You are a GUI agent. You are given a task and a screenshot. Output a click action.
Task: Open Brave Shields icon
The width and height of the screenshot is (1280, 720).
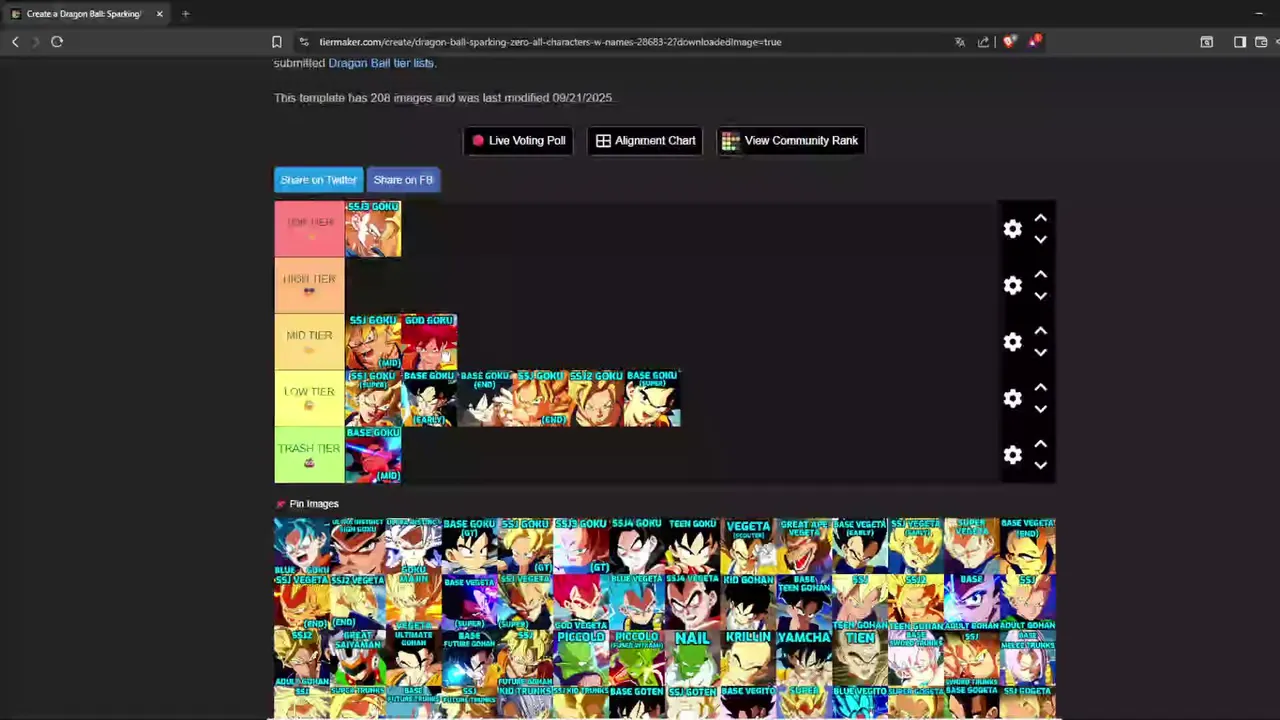[x=1009, y=42]
